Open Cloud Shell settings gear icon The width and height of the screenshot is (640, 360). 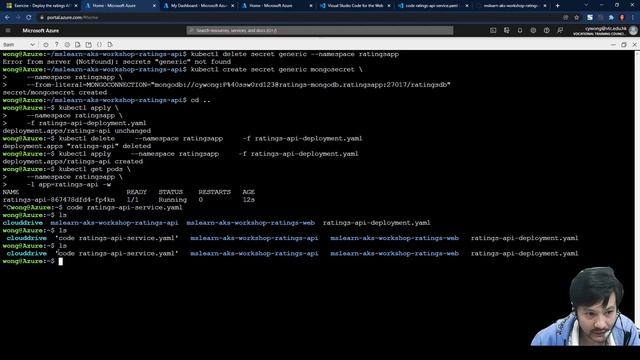67,44
